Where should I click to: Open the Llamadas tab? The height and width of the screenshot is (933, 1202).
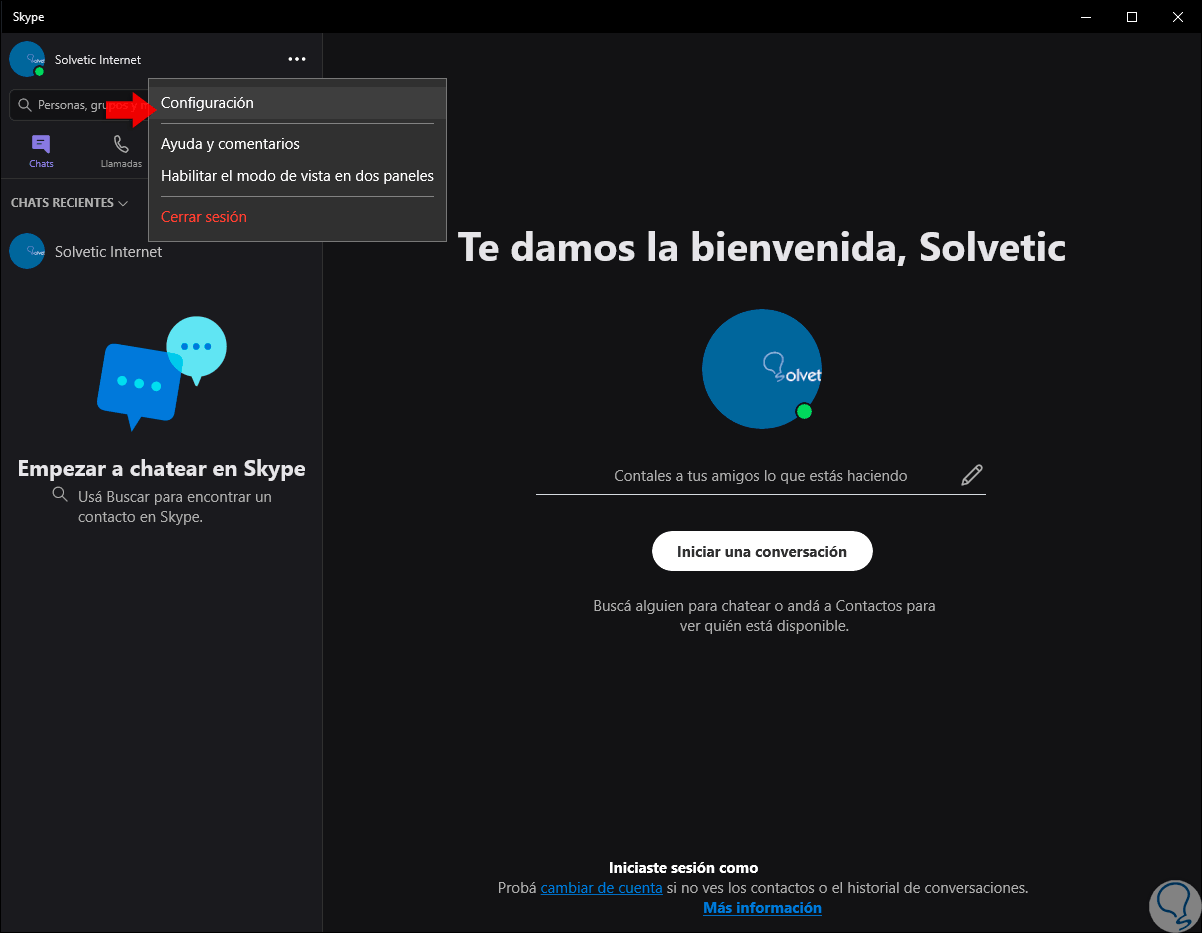(121, 151)
